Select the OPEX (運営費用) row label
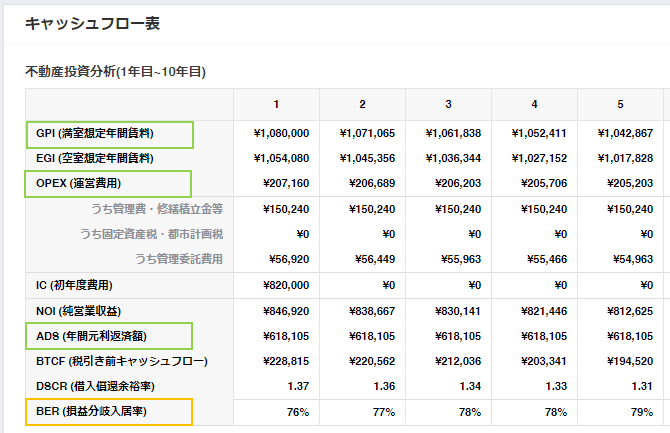Image resolution: width=670 pixels, height=433 pixels. [x=79, y=184]
